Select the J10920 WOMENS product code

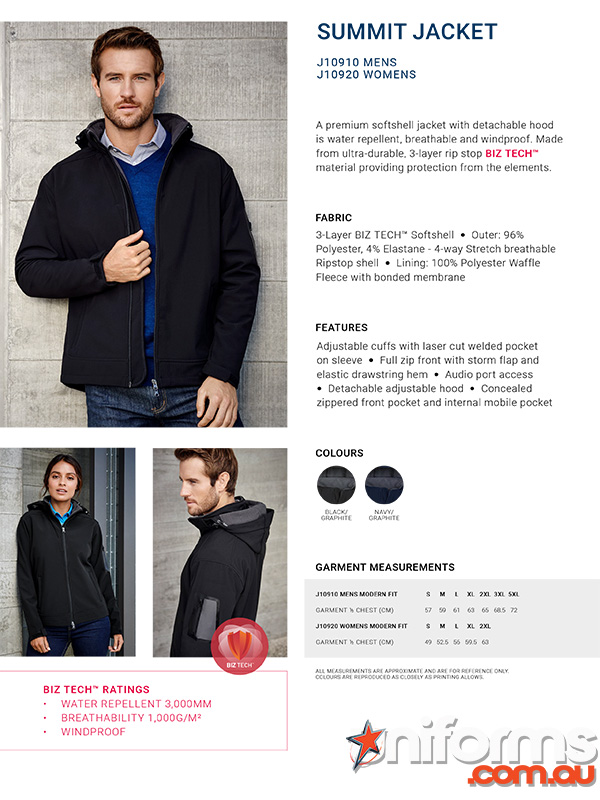[366, 74]
